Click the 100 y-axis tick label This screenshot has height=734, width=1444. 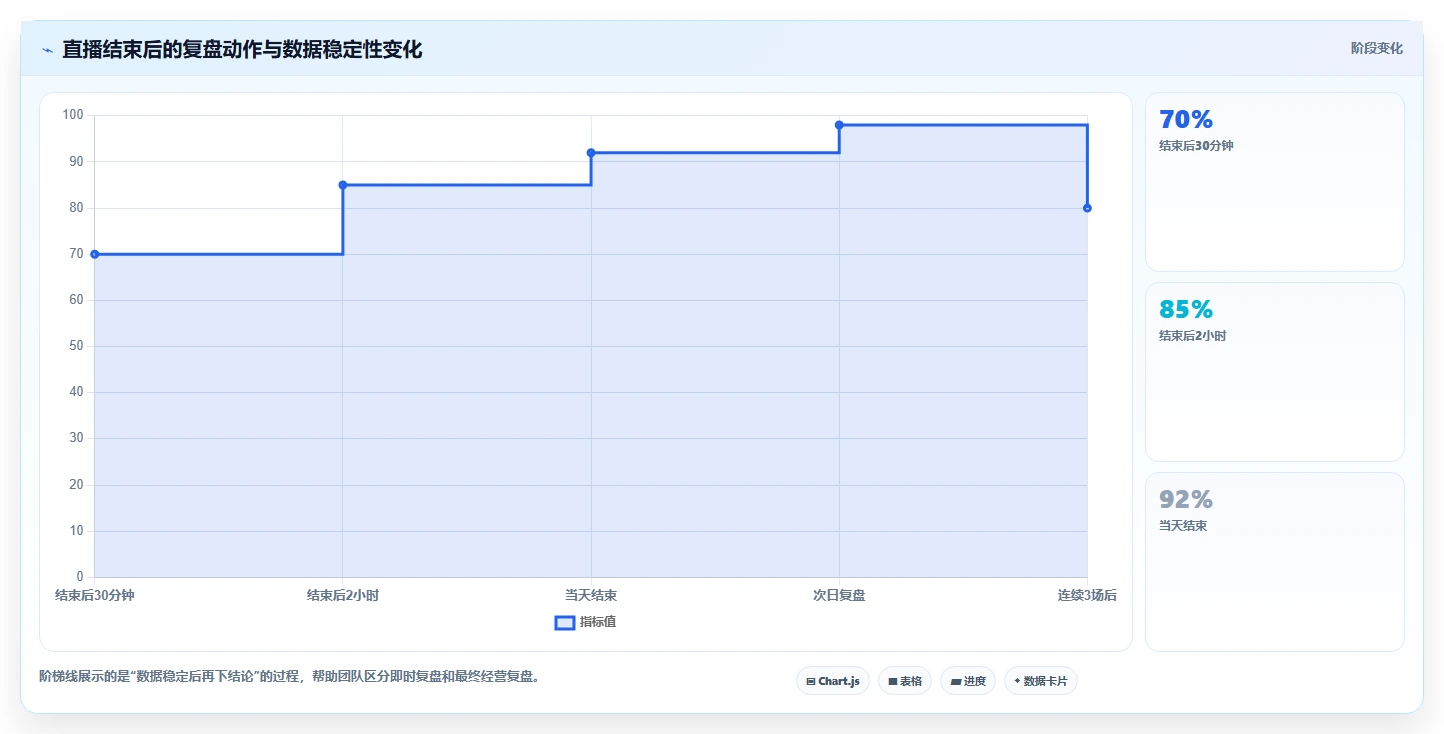point(73,115)
